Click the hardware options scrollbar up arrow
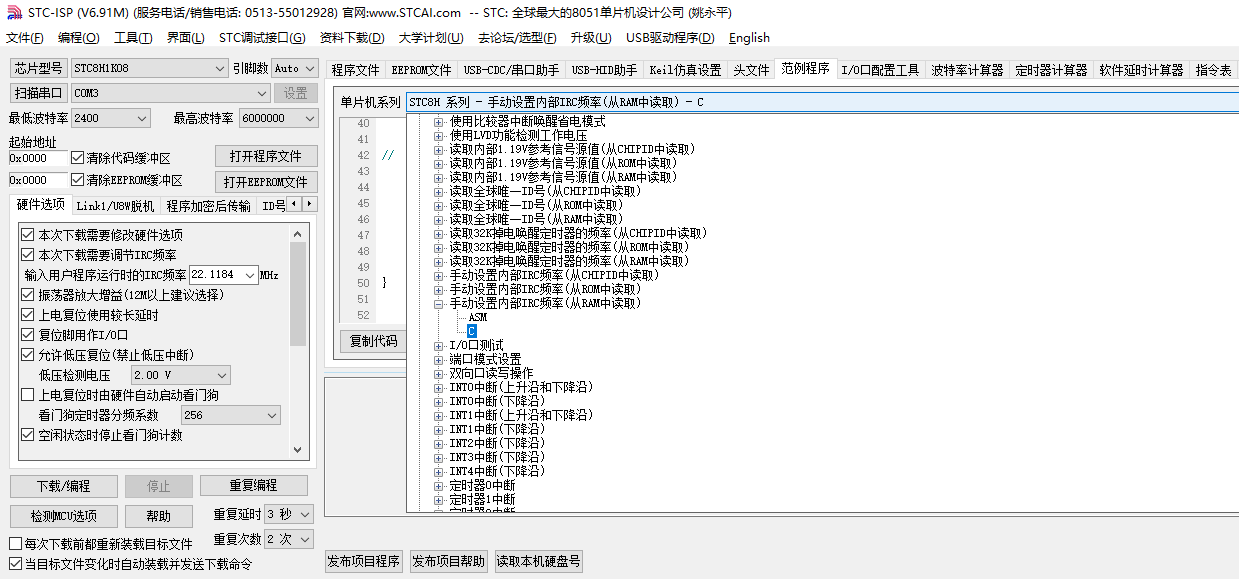The width and height of the screenshot is (1239, 579). (x=298, y=234)
